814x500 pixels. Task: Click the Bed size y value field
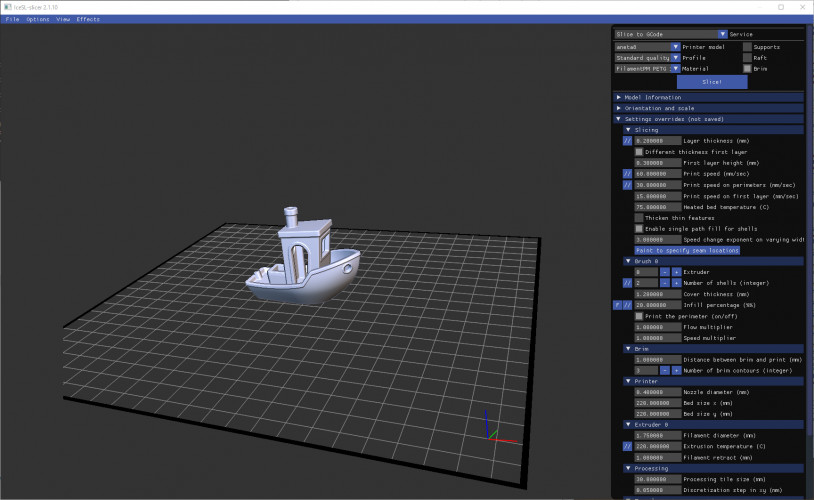tap(658, 414)
